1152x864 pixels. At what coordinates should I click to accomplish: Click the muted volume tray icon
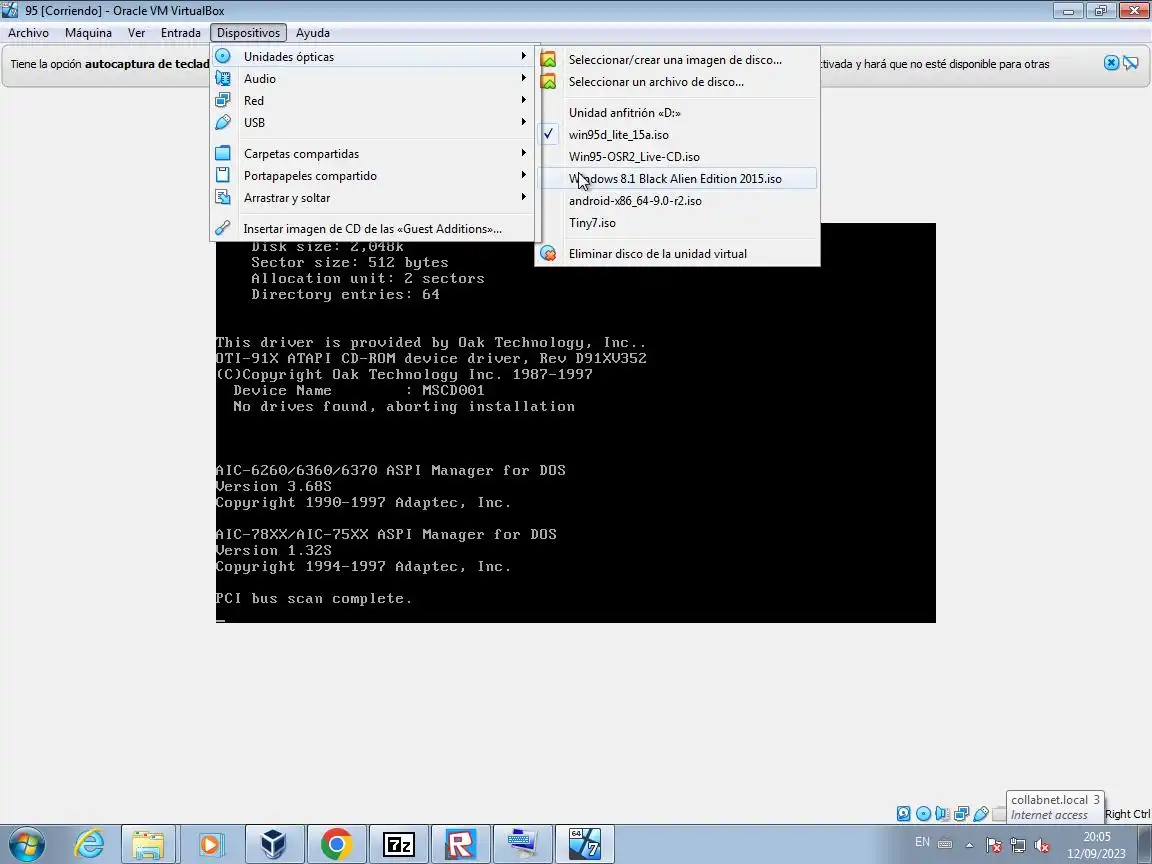(x=1041, y=845)
